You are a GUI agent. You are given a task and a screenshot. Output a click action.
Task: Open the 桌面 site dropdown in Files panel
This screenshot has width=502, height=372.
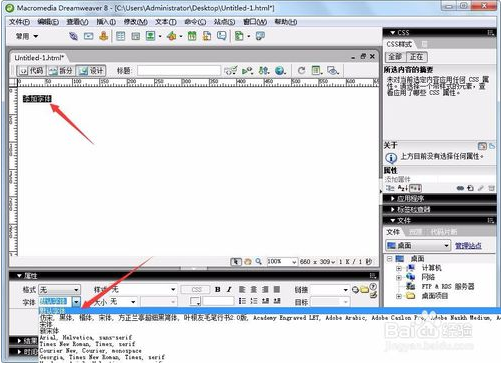(418, 246)
